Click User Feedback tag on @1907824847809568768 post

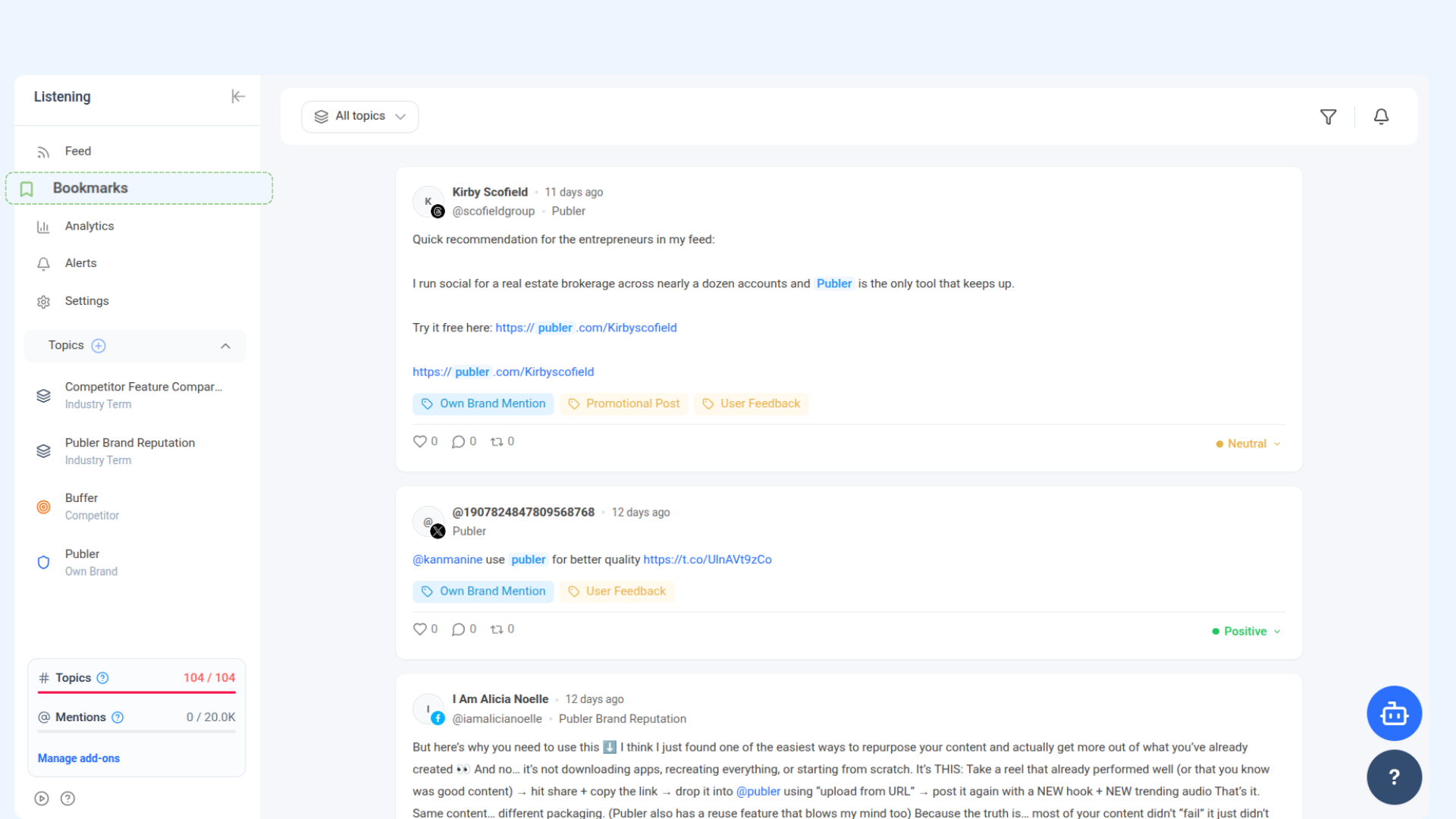(x=617, y=591)
